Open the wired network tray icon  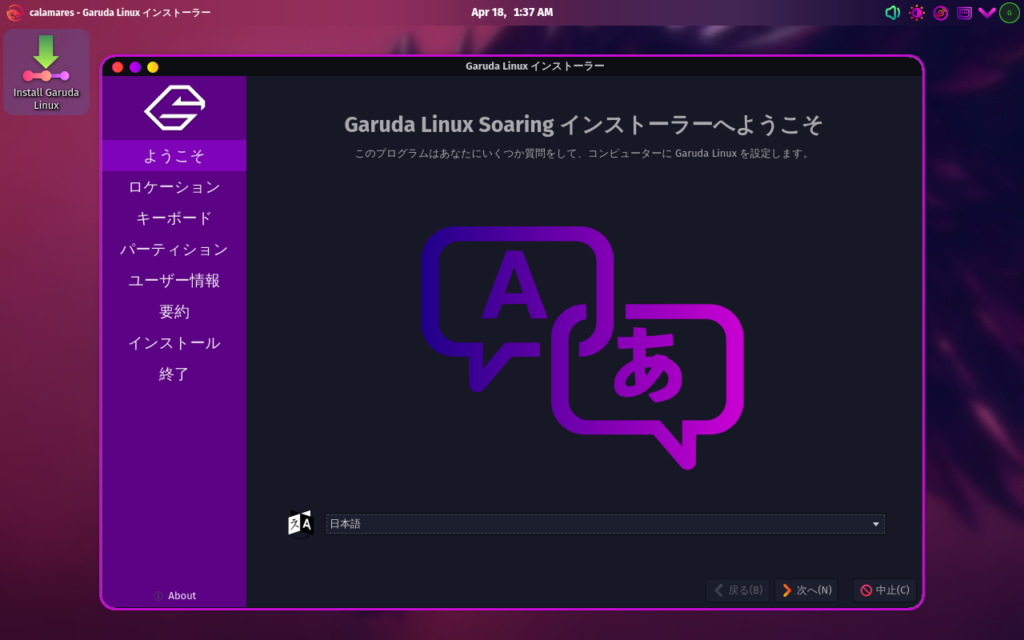coord(964,13)
